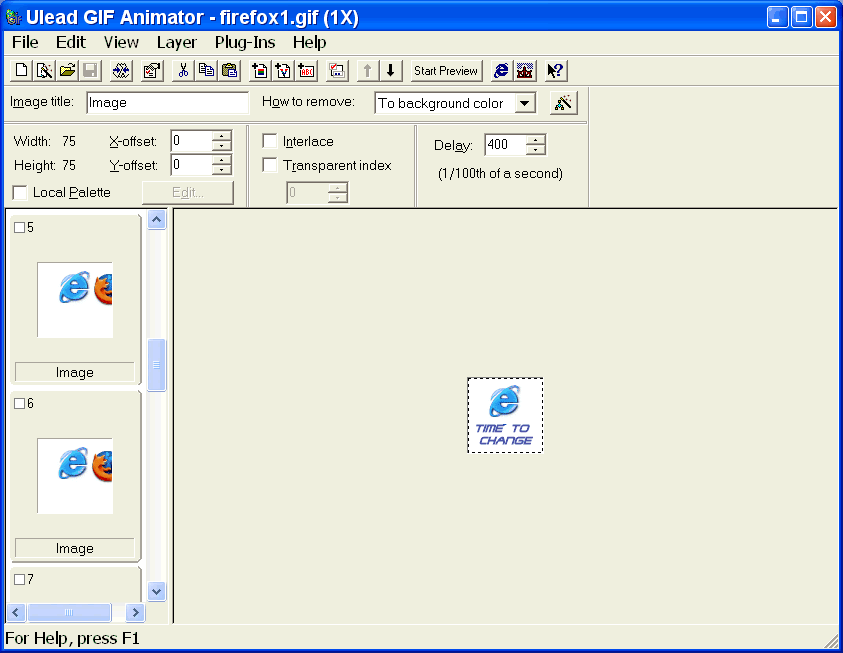Check the box for frame 7
This screenshot has width=843, height=653.
(19, 579)
